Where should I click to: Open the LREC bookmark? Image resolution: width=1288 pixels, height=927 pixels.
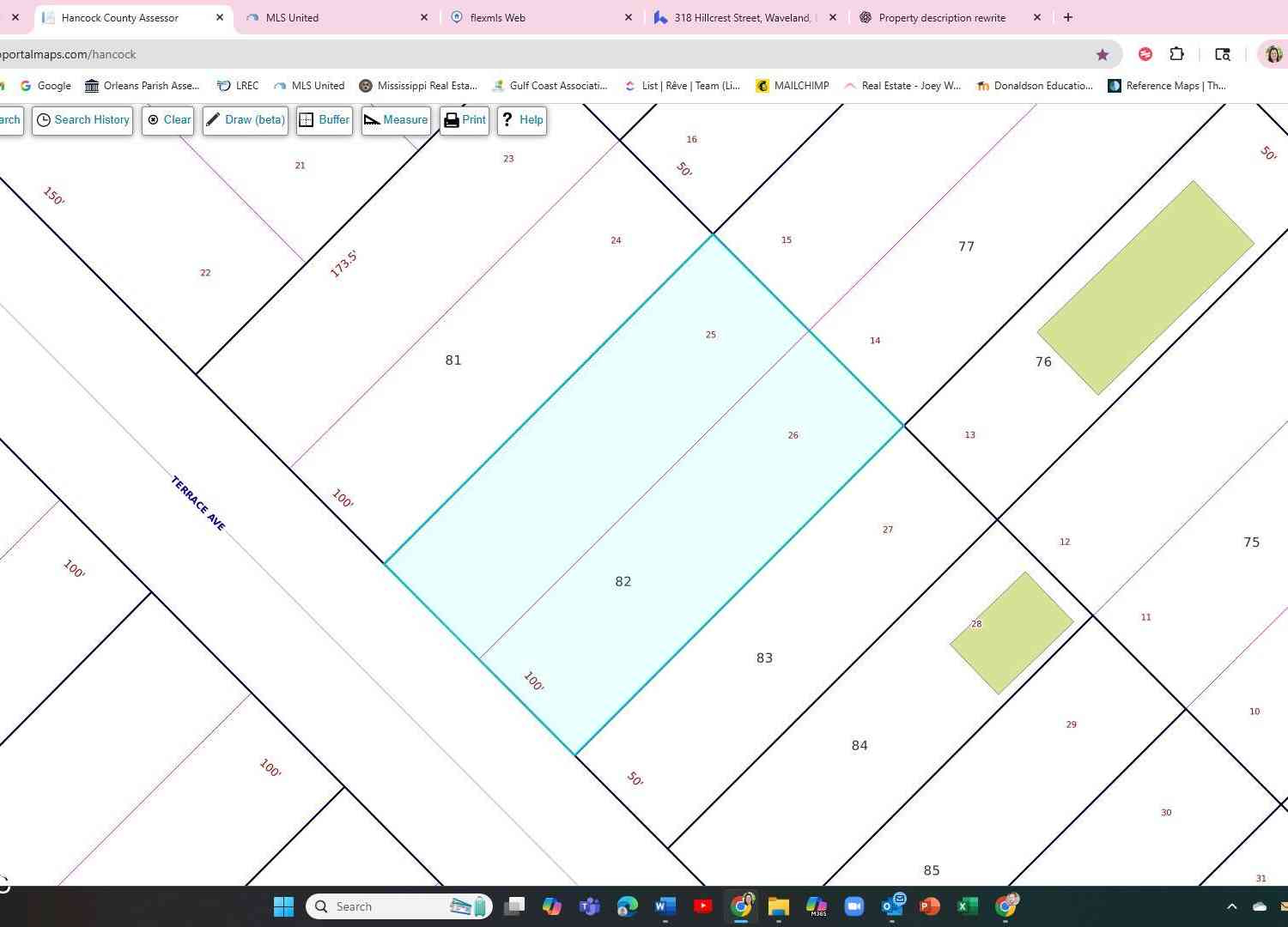pos(238,86)
